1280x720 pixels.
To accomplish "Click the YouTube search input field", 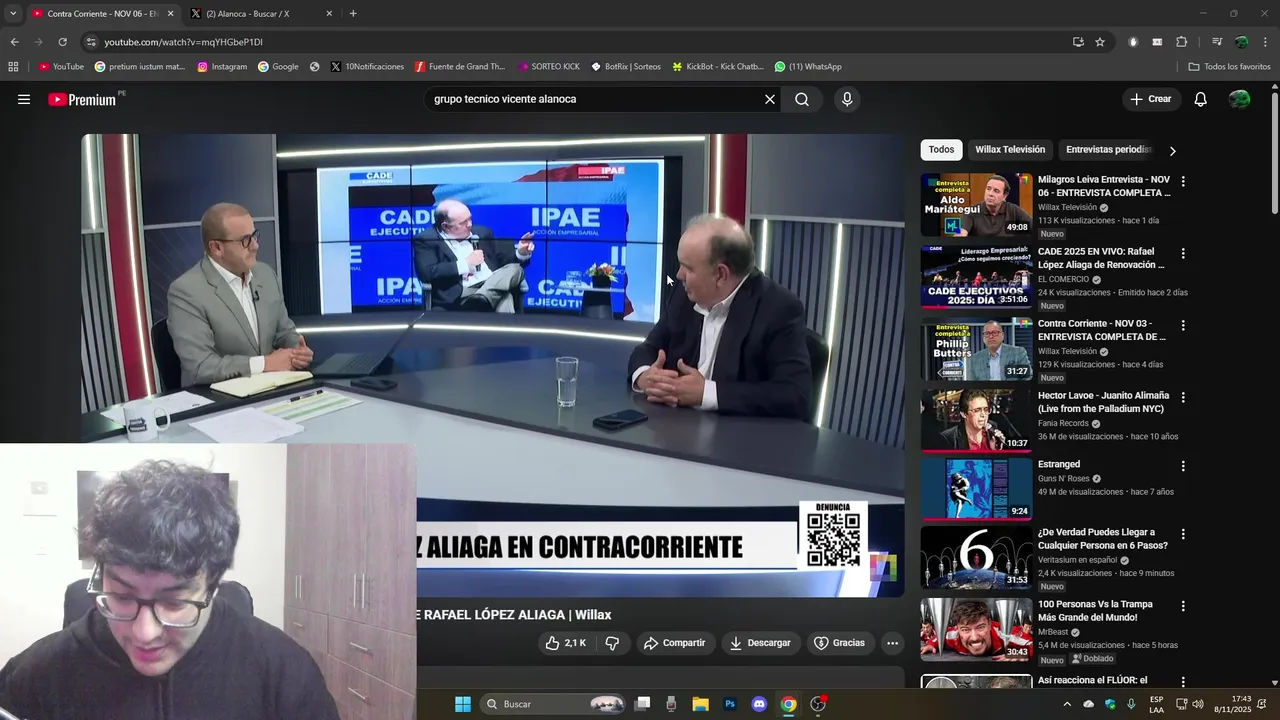I will pyautogui.click(x=595, y=99).
